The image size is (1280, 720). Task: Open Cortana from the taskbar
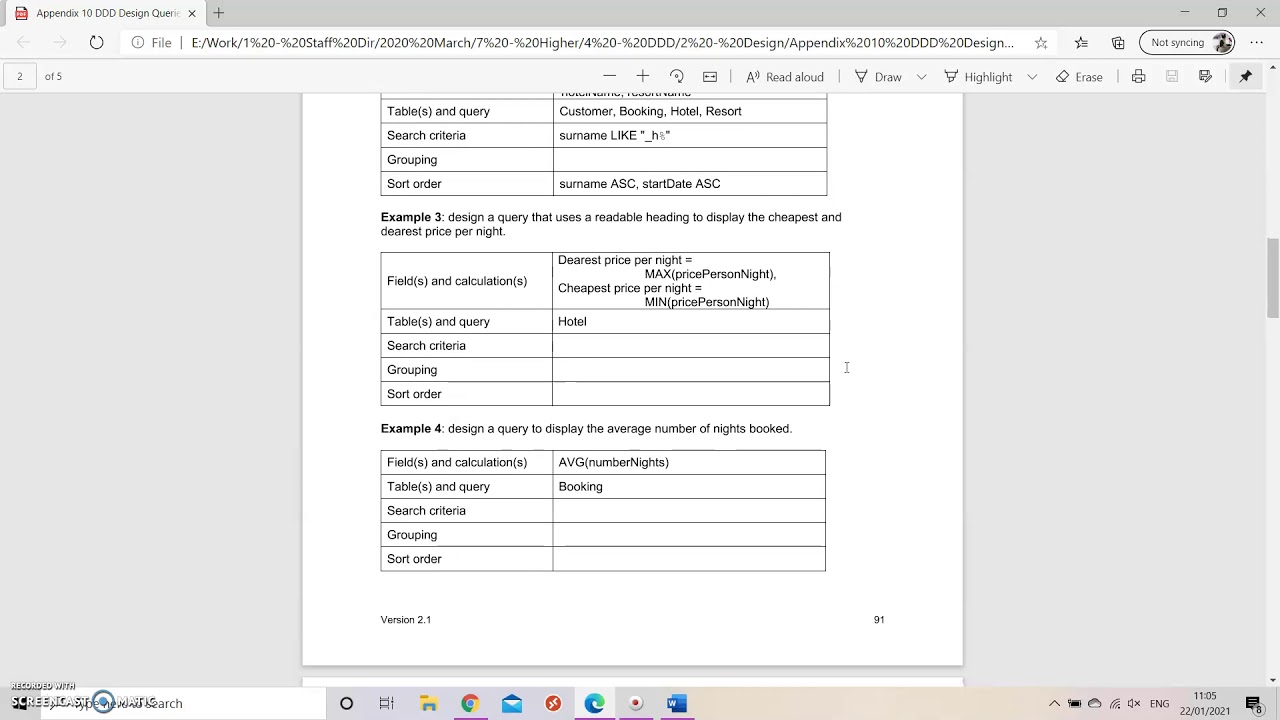(346, 704)
